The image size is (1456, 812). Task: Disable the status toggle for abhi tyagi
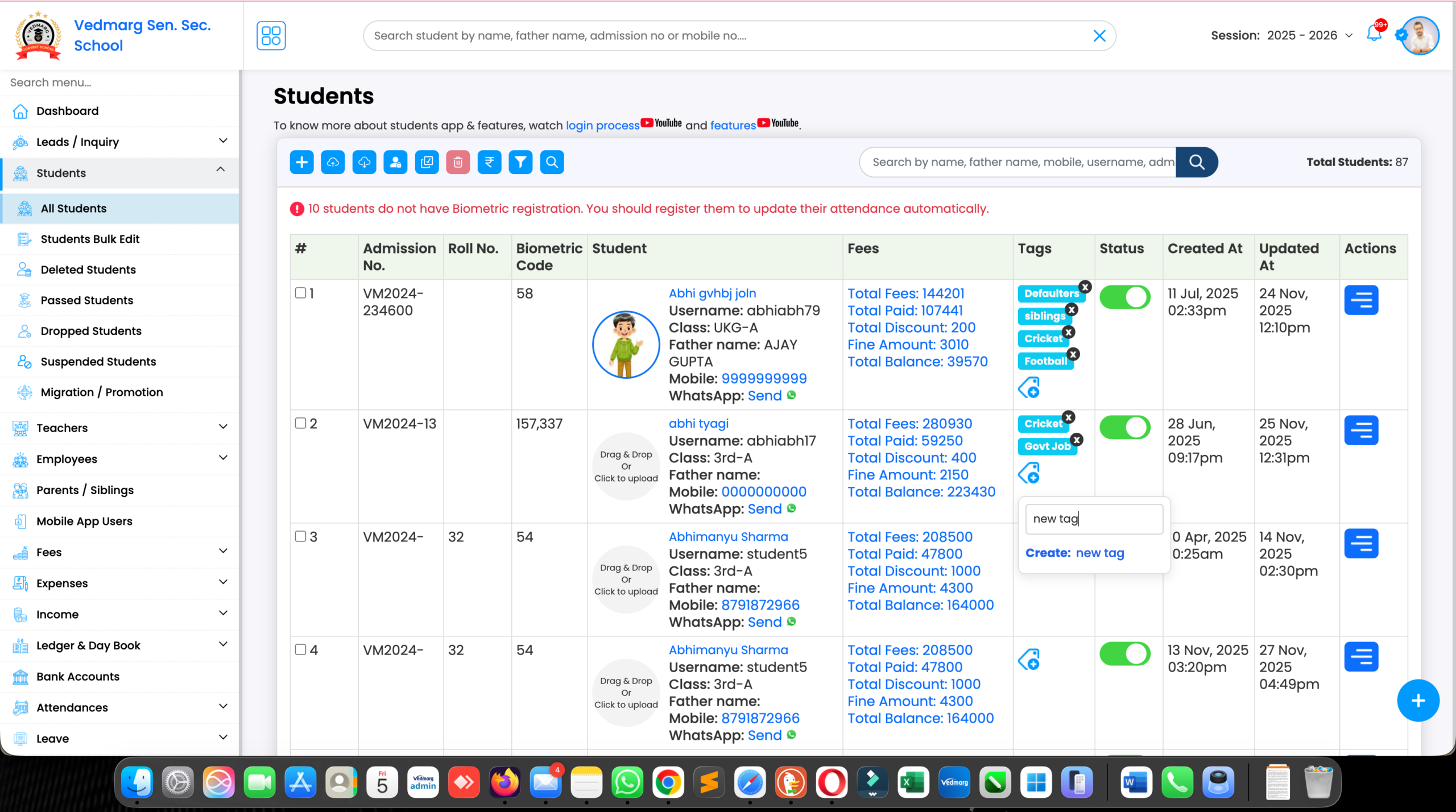click(x=1126, y=428)
